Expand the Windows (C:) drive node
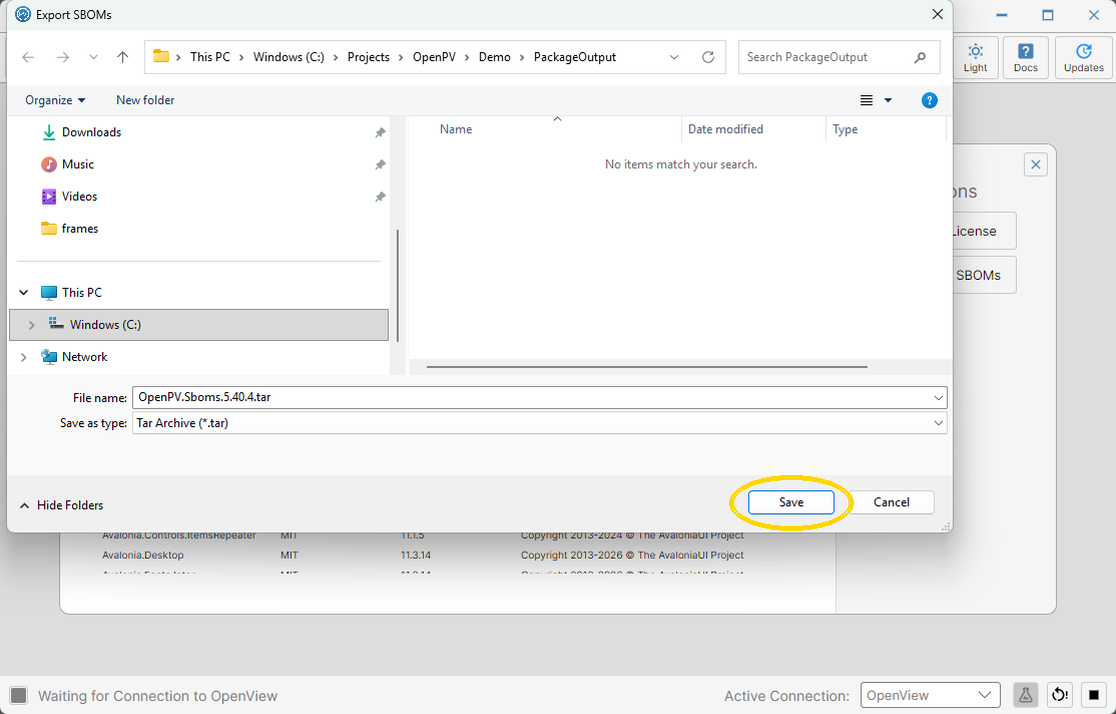The image size is (1116, 714). [31, 325]
